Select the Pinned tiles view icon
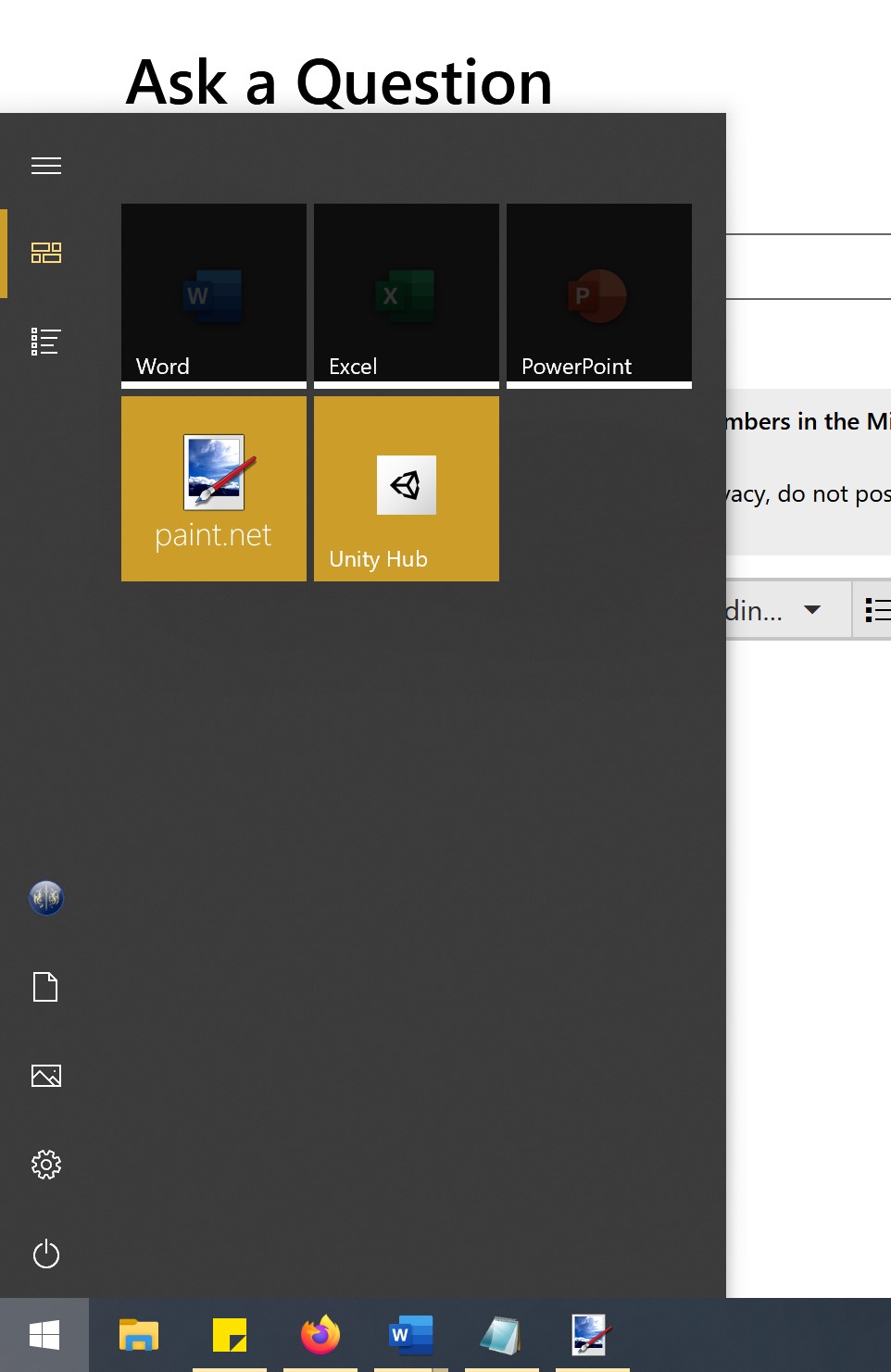The image size is (891, 1372). click(x=45, y=253)
